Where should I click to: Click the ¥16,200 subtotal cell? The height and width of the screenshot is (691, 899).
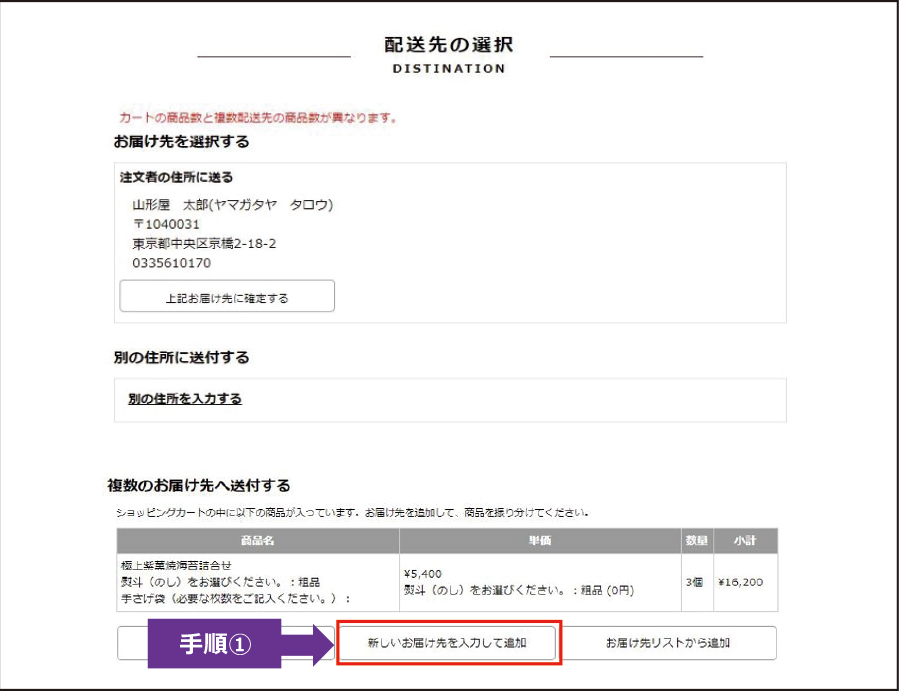tap(743, 582)
